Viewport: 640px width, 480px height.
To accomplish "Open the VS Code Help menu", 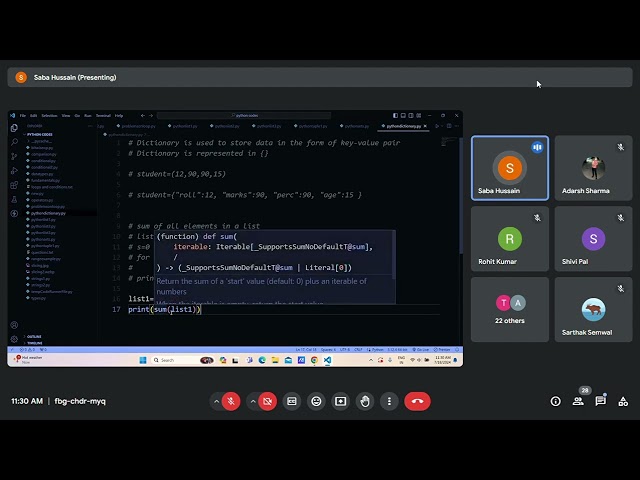I will 119,116.
